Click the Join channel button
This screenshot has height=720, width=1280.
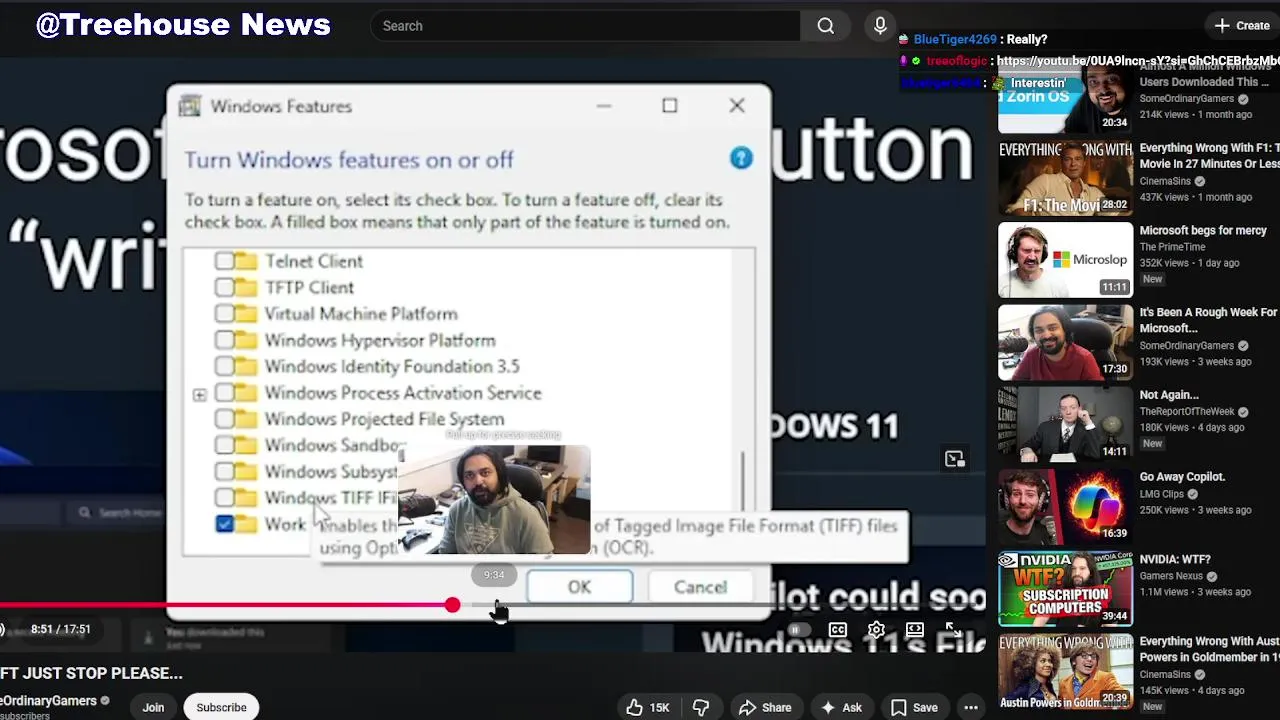click(x=153, y=707)
